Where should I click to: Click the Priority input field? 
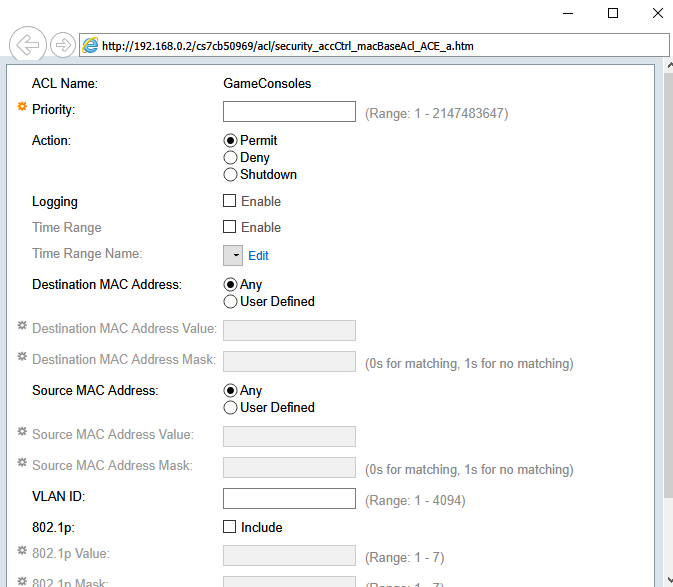pyautogui.click(x=289, y=112)
